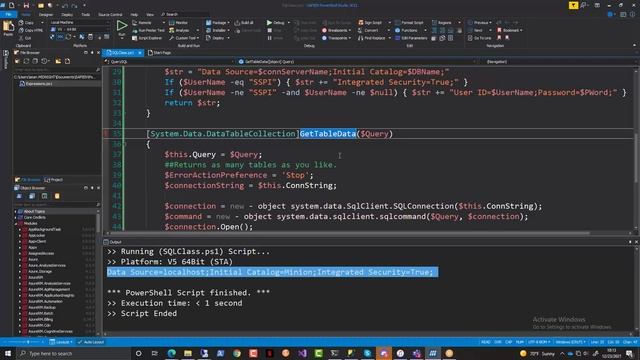Open the Script Explorer tool
This screenshot has height=360, width=640.
pos(147,38)
